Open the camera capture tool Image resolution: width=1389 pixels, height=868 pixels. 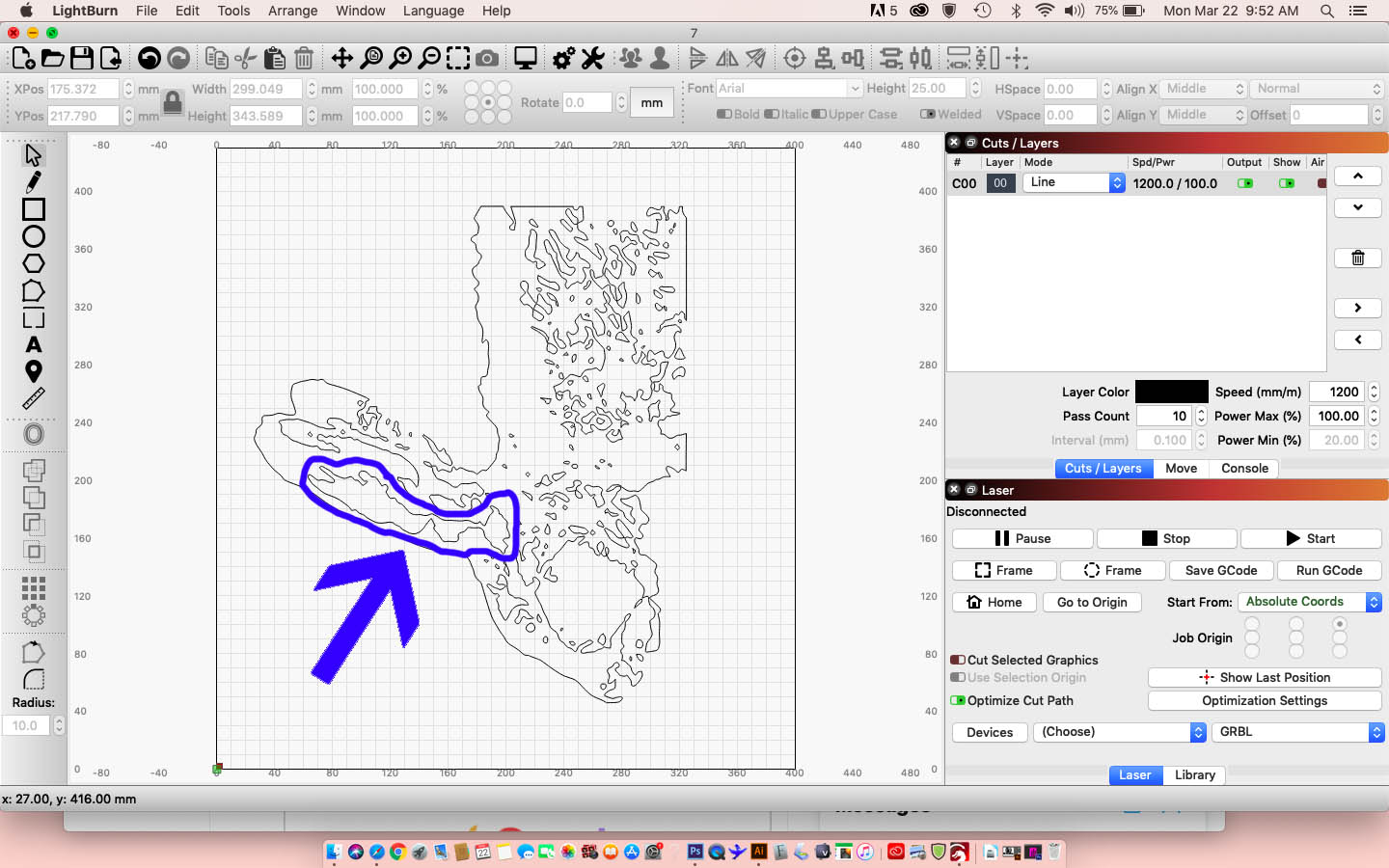(488, 59)
